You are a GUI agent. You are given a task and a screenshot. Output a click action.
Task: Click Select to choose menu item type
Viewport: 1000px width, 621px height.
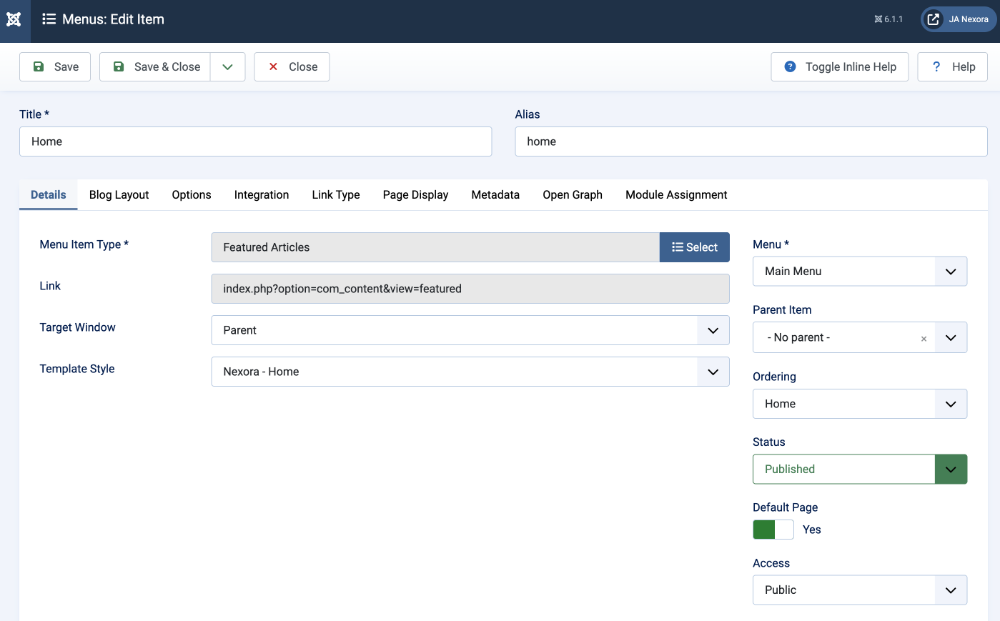(x=695, y=247)
